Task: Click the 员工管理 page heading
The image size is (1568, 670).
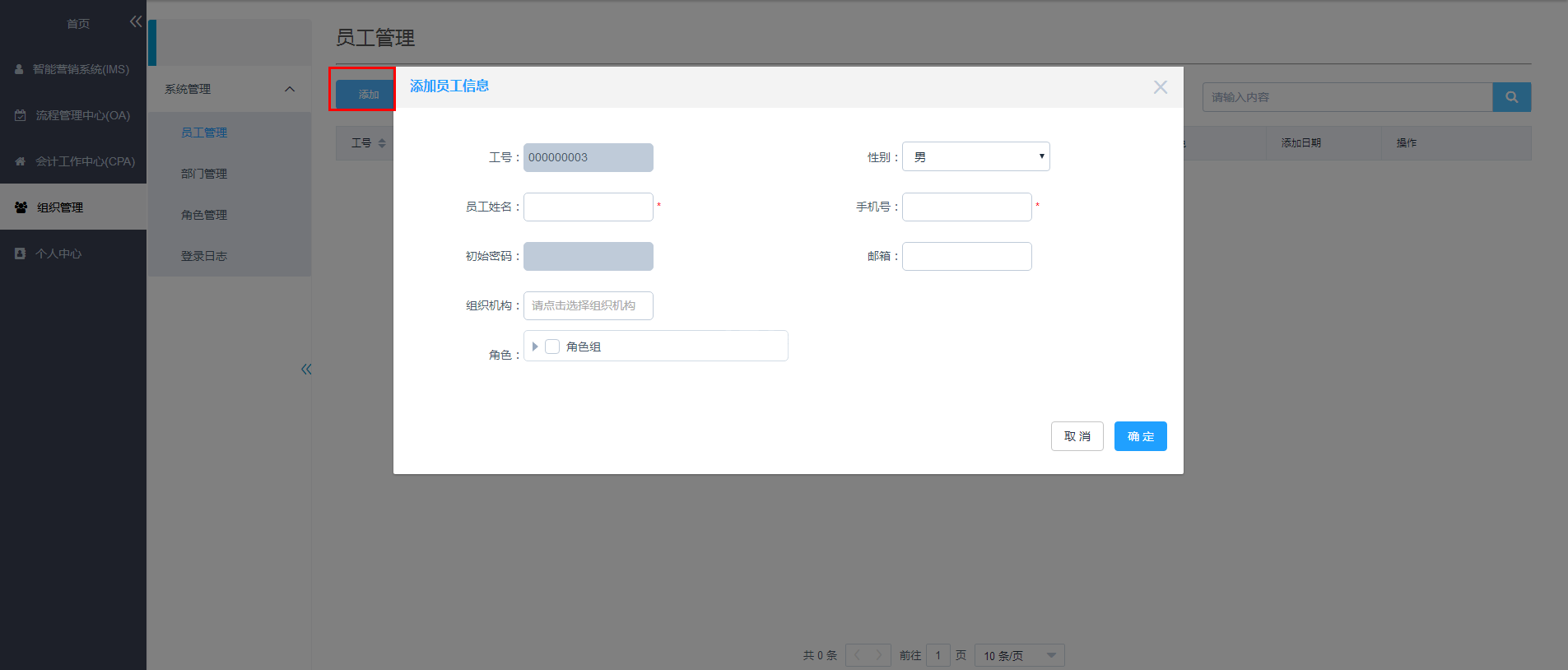Action: pos(375,38)
